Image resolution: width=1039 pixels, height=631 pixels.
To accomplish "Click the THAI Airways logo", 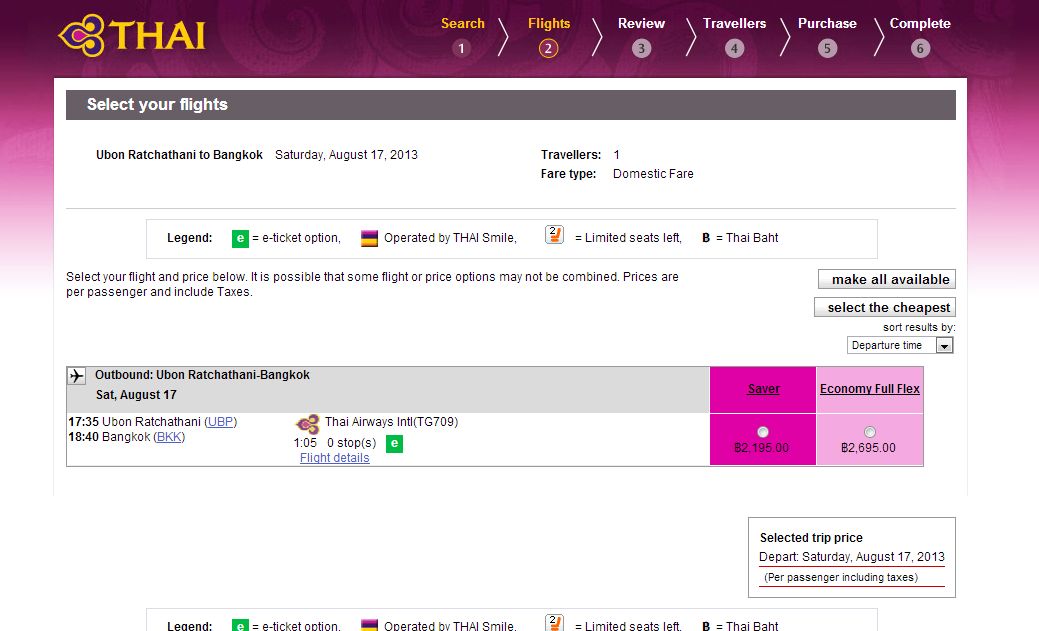I will [132, 35].
